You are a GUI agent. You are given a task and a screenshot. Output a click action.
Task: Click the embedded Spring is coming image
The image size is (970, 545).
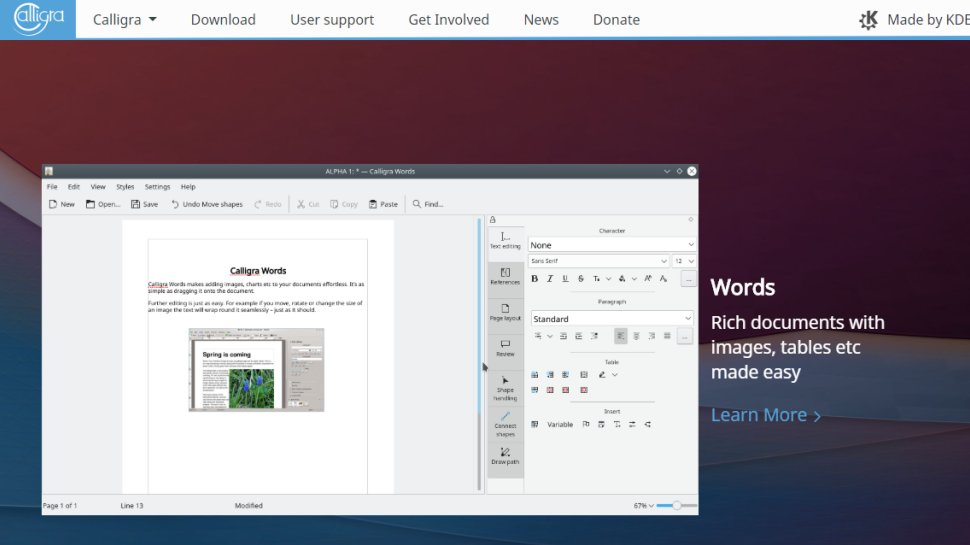(x=256, y=370)
